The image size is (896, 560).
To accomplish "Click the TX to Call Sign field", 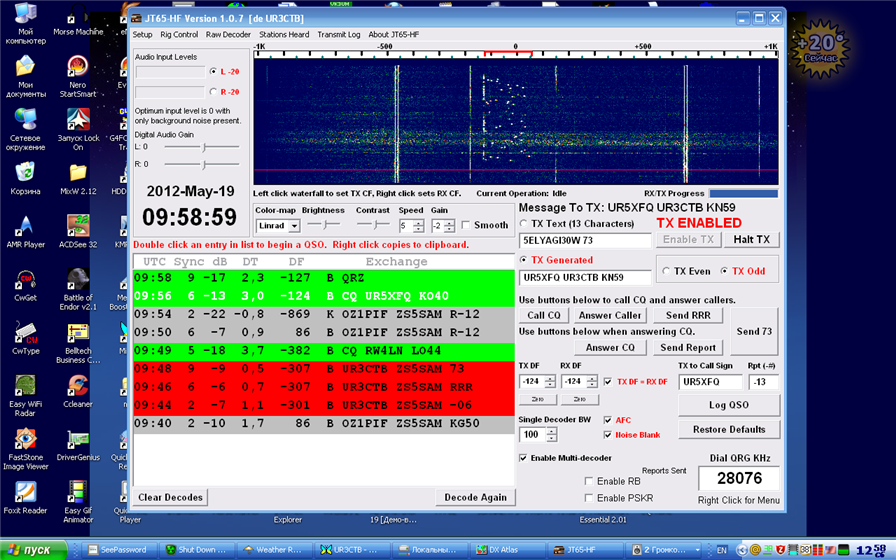I will click(x=708, y=382).
